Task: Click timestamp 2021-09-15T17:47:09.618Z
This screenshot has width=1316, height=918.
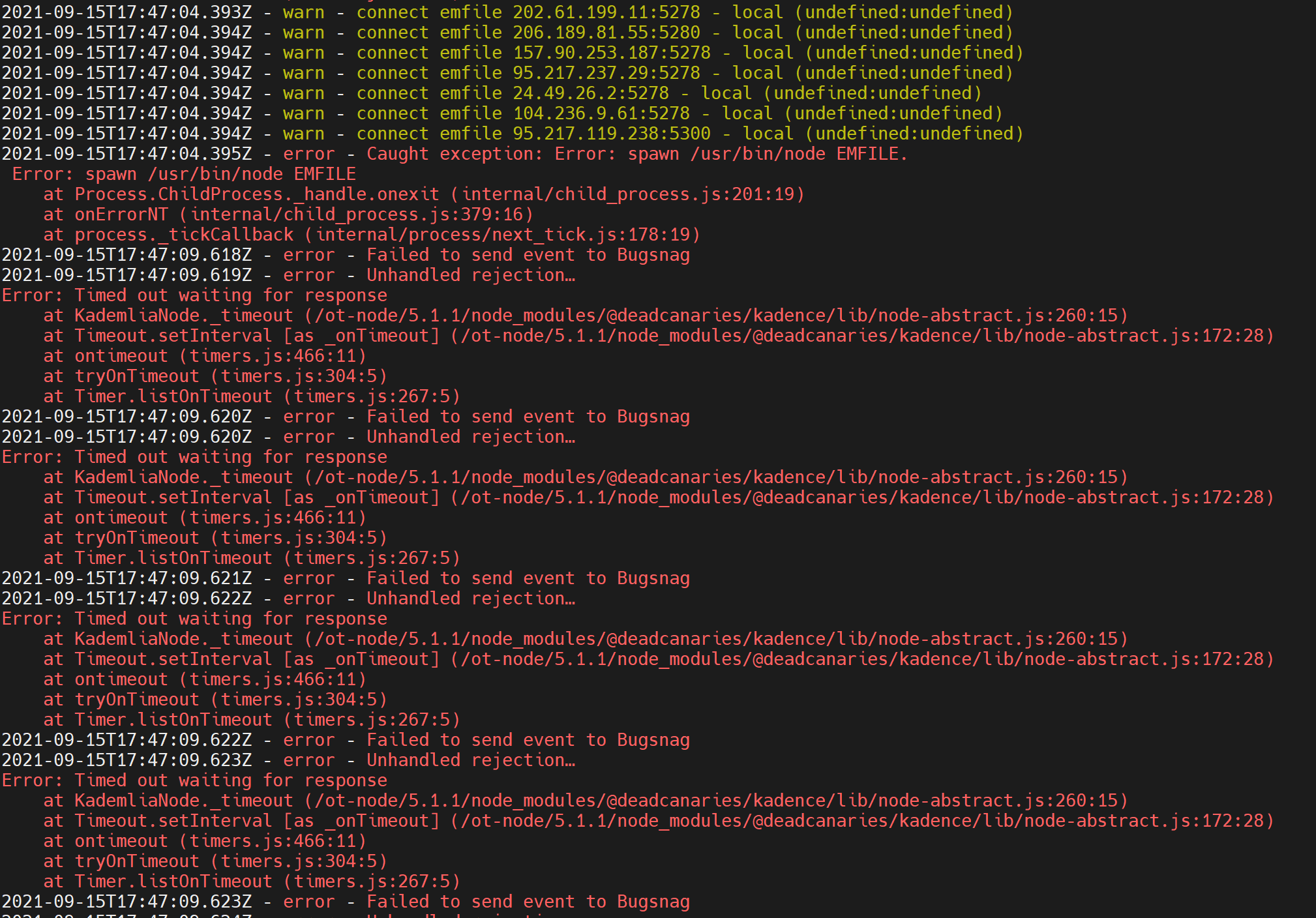Action: tap(127, 255)
